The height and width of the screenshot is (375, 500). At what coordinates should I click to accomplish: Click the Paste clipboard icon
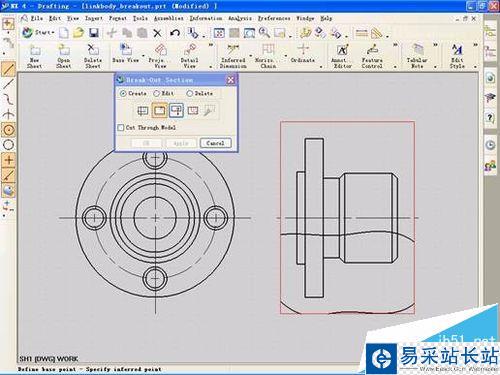click(x=142, y=33)
